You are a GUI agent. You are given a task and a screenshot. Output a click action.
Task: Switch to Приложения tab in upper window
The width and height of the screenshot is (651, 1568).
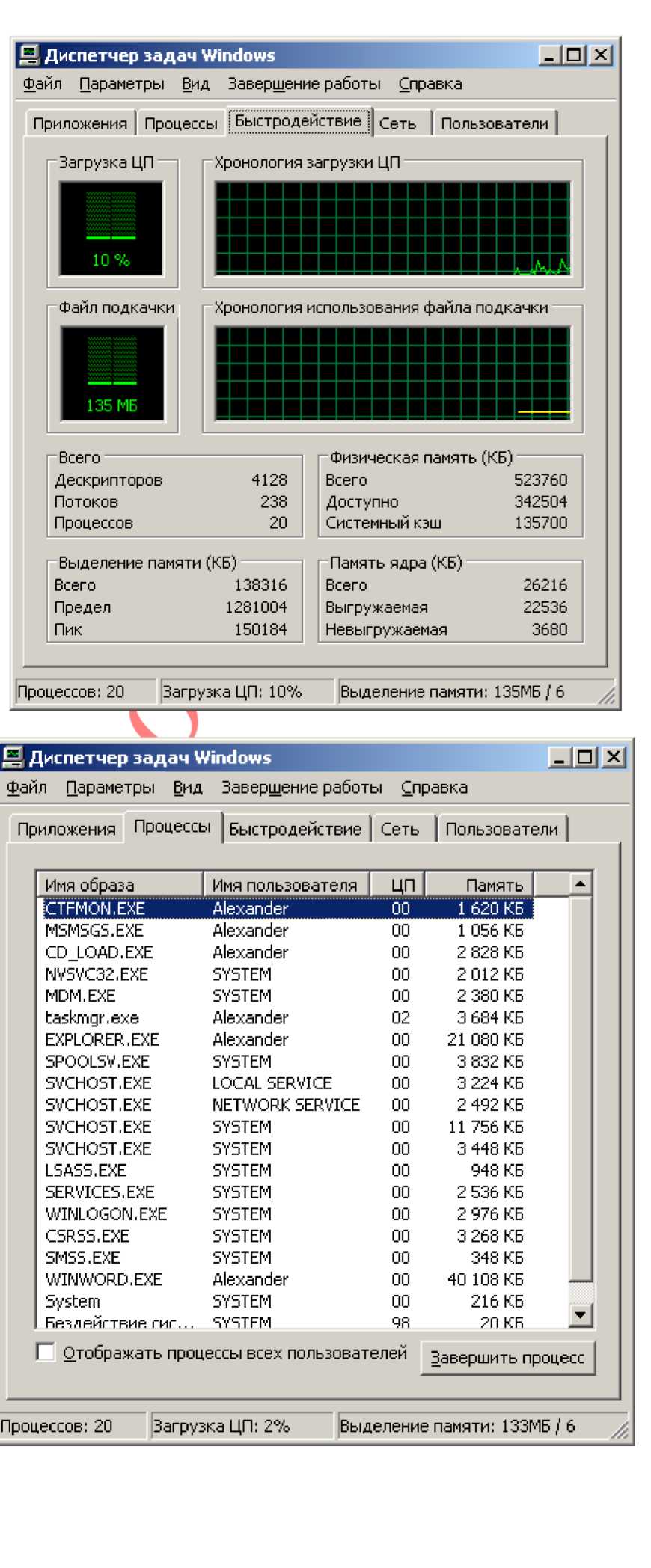point(80,123)
